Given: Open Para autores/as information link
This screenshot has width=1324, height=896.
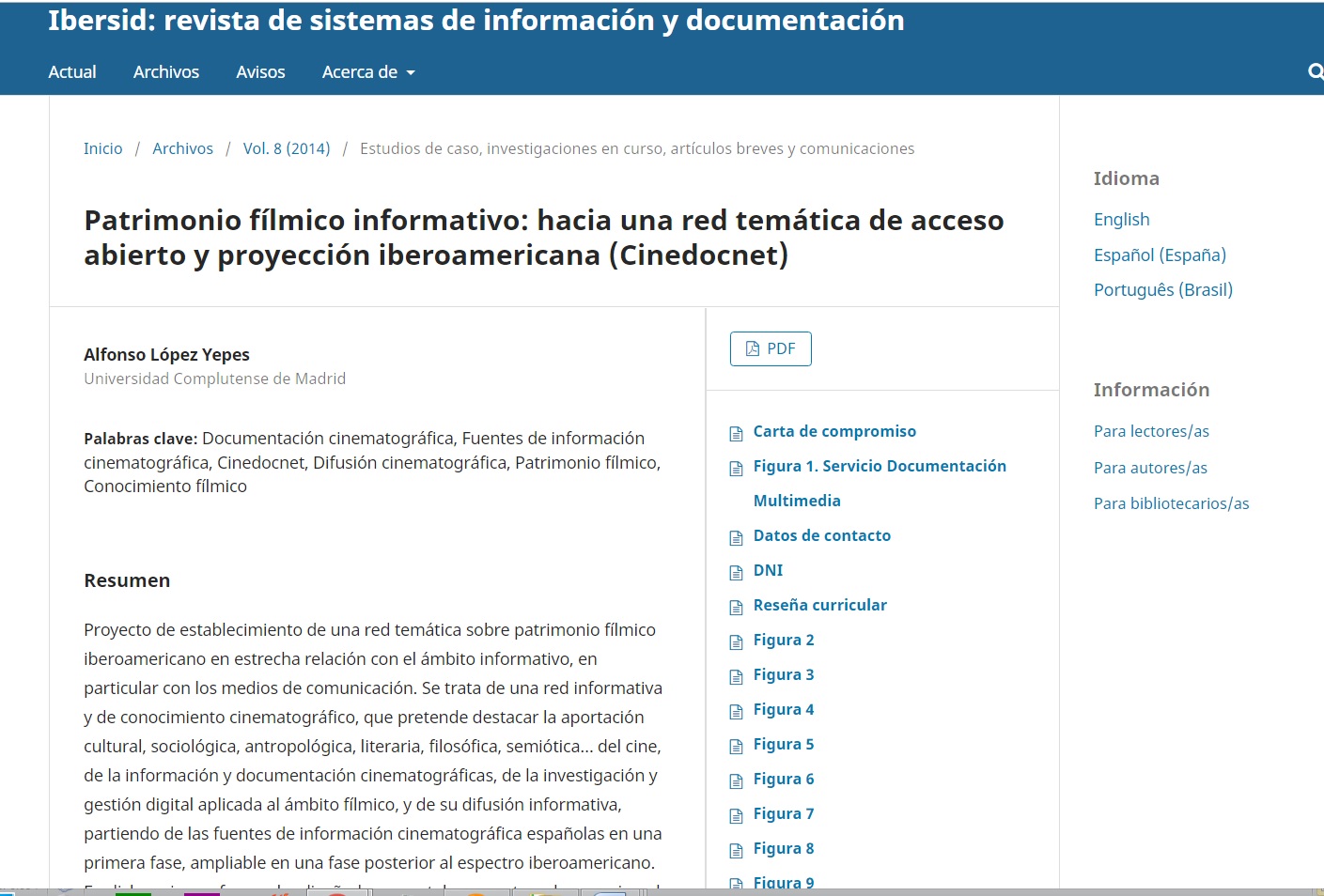Looking at the screenshot, I should pos(1151,468).
